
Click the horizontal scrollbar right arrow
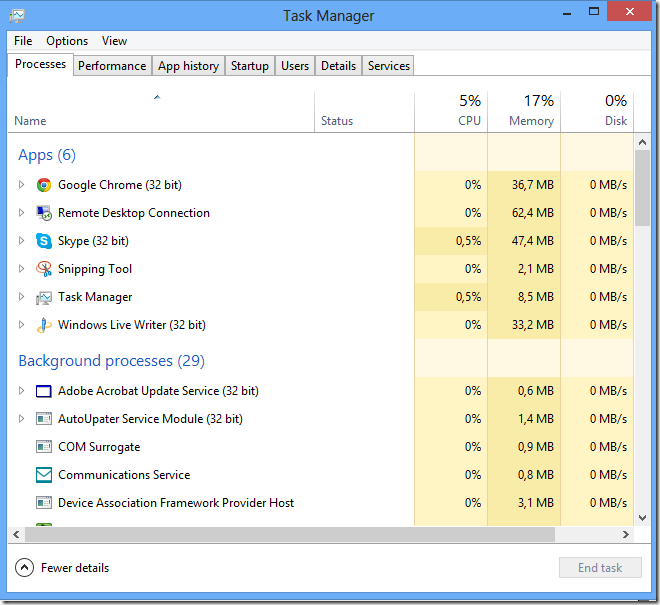point(626,534)
